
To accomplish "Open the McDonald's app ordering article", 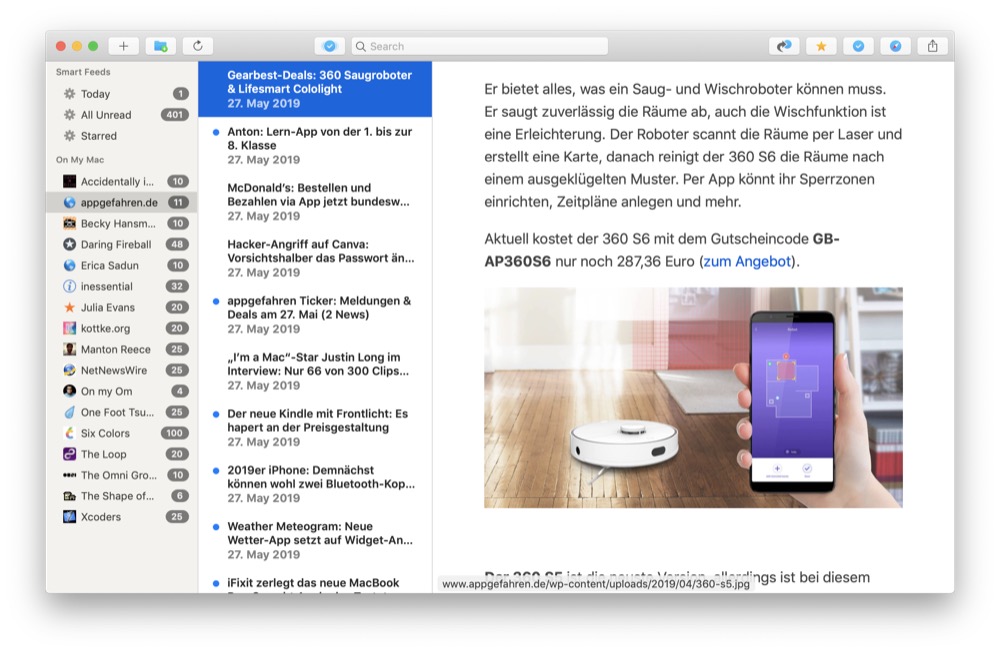I will click(x=318, y=194).
